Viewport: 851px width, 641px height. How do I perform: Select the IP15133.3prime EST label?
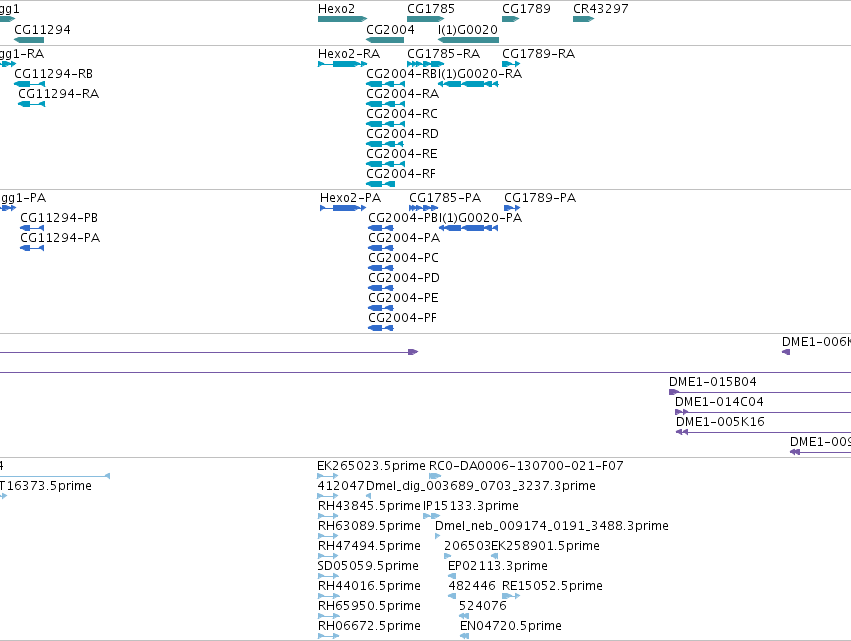(x=471, y=506)
